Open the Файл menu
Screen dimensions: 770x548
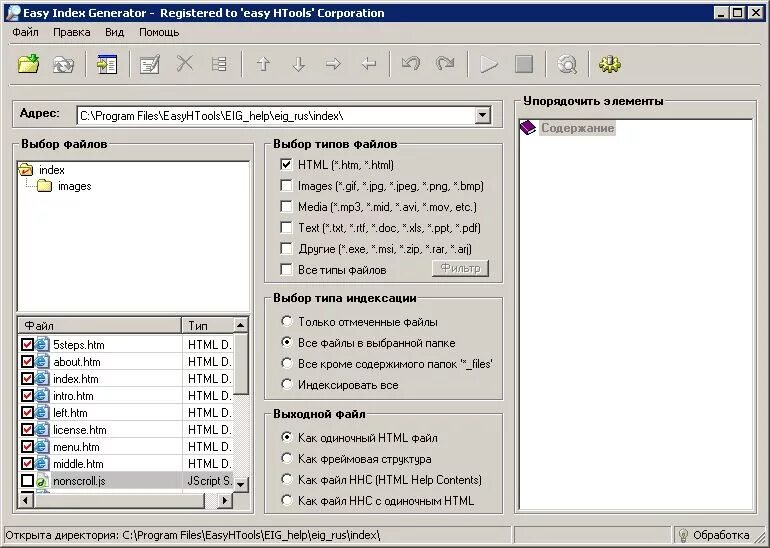click(26, 32)
